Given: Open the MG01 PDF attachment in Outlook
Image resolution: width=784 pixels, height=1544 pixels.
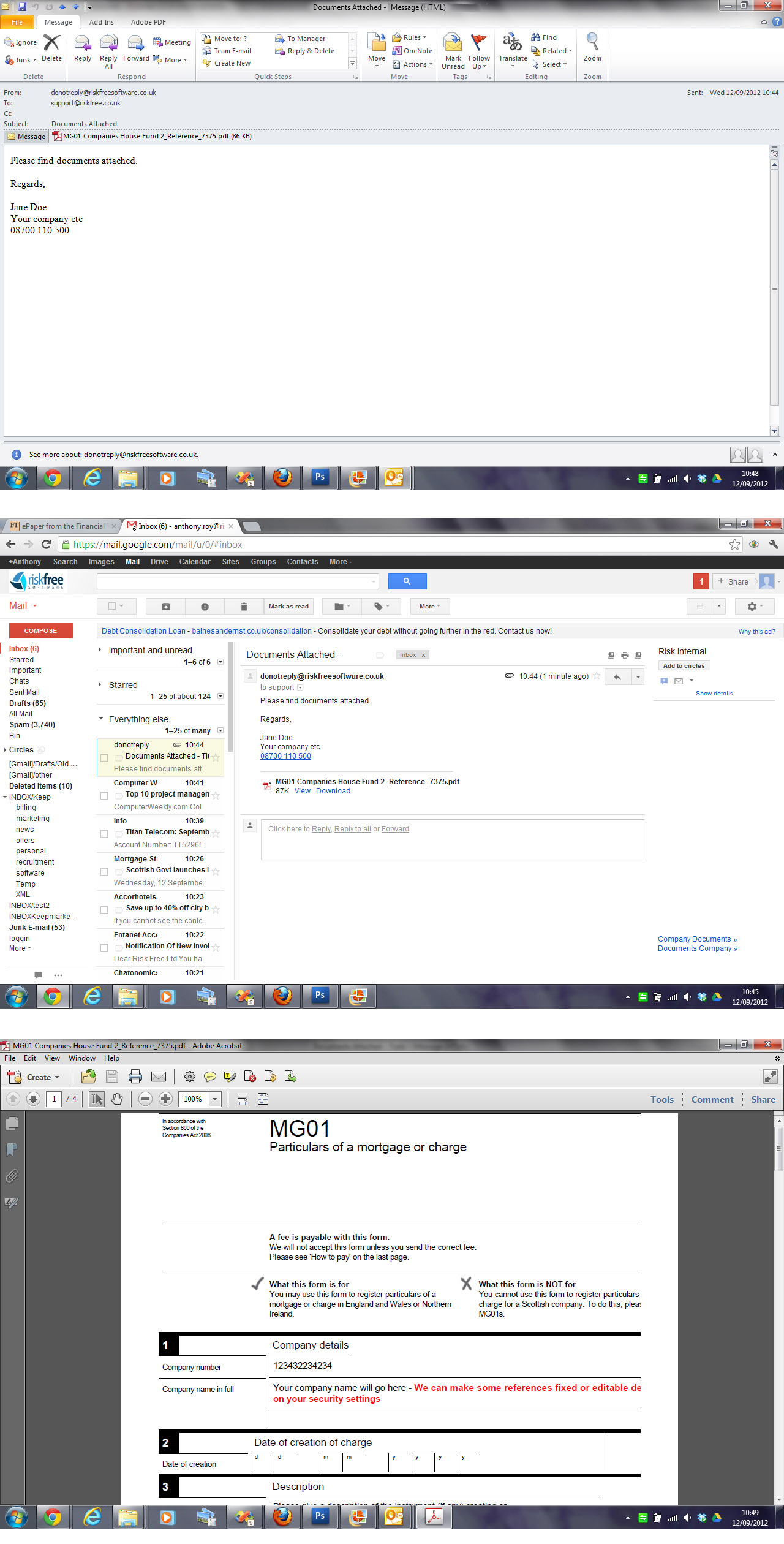Looking at the screenshot, I should (x=152, y=136).
